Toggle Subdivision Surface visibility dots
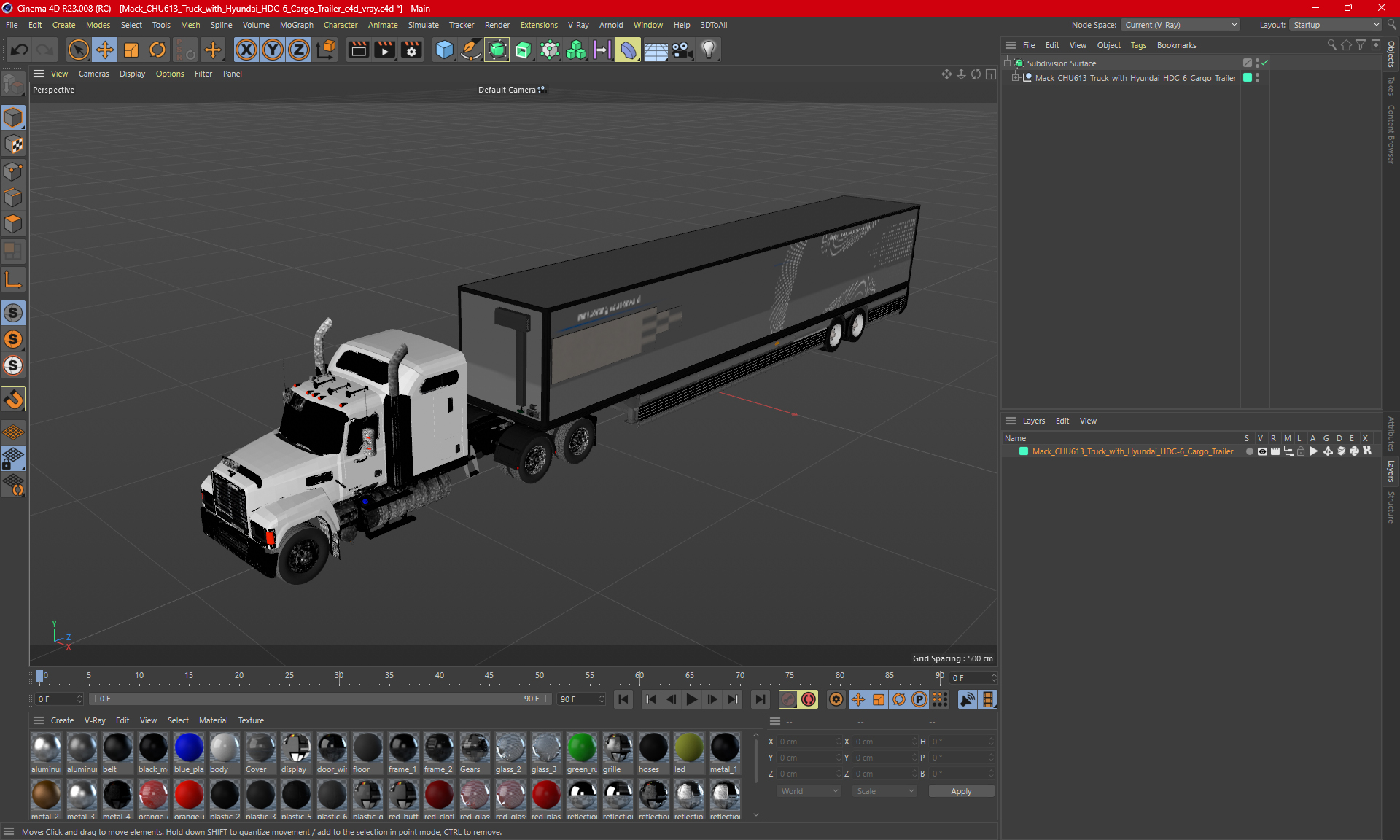 click(x=1257, y=63)
